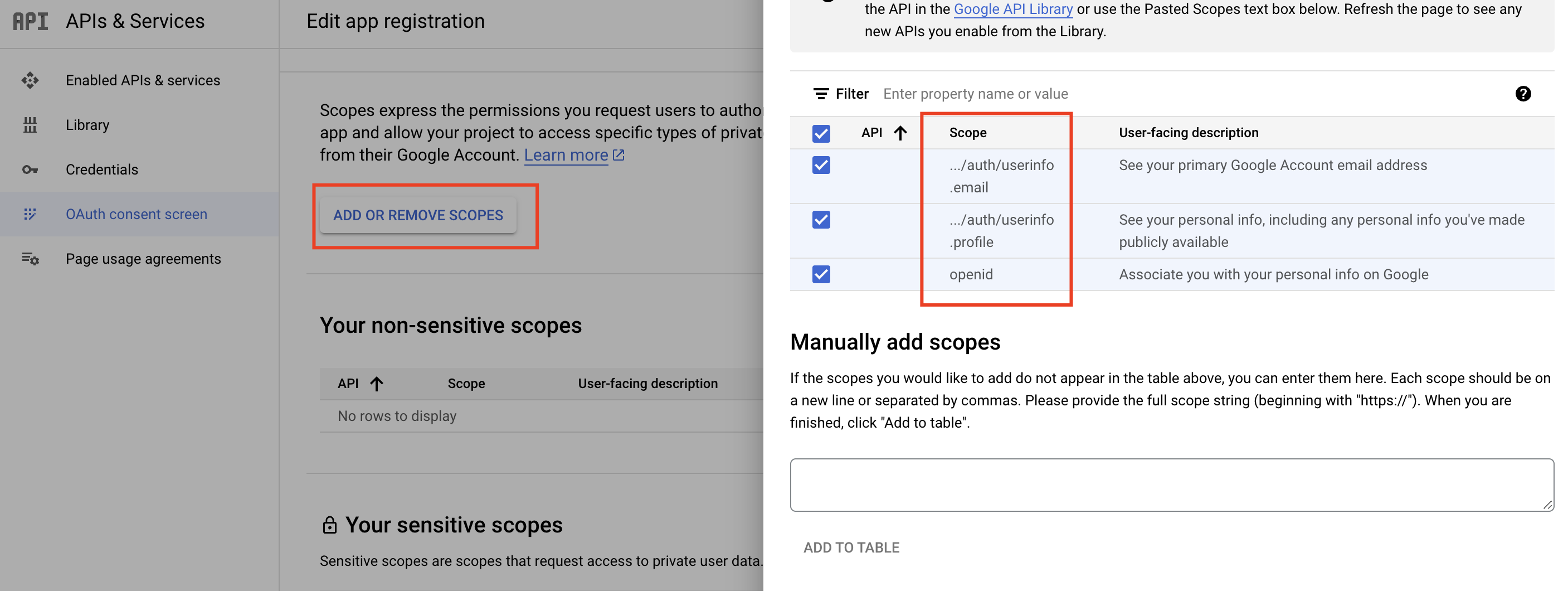Click the Page usage agreements icon
This screenshot has height=591, width=1568.
click(x=31, y=259)
